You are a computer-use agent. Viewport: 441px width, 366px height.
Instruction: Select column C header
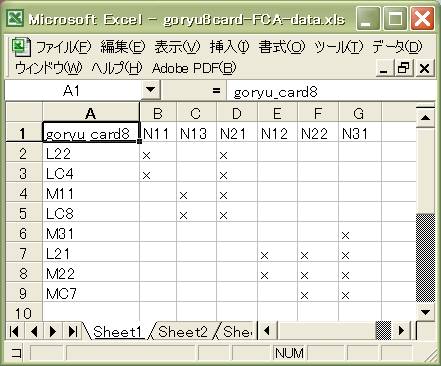coord(196,113)
